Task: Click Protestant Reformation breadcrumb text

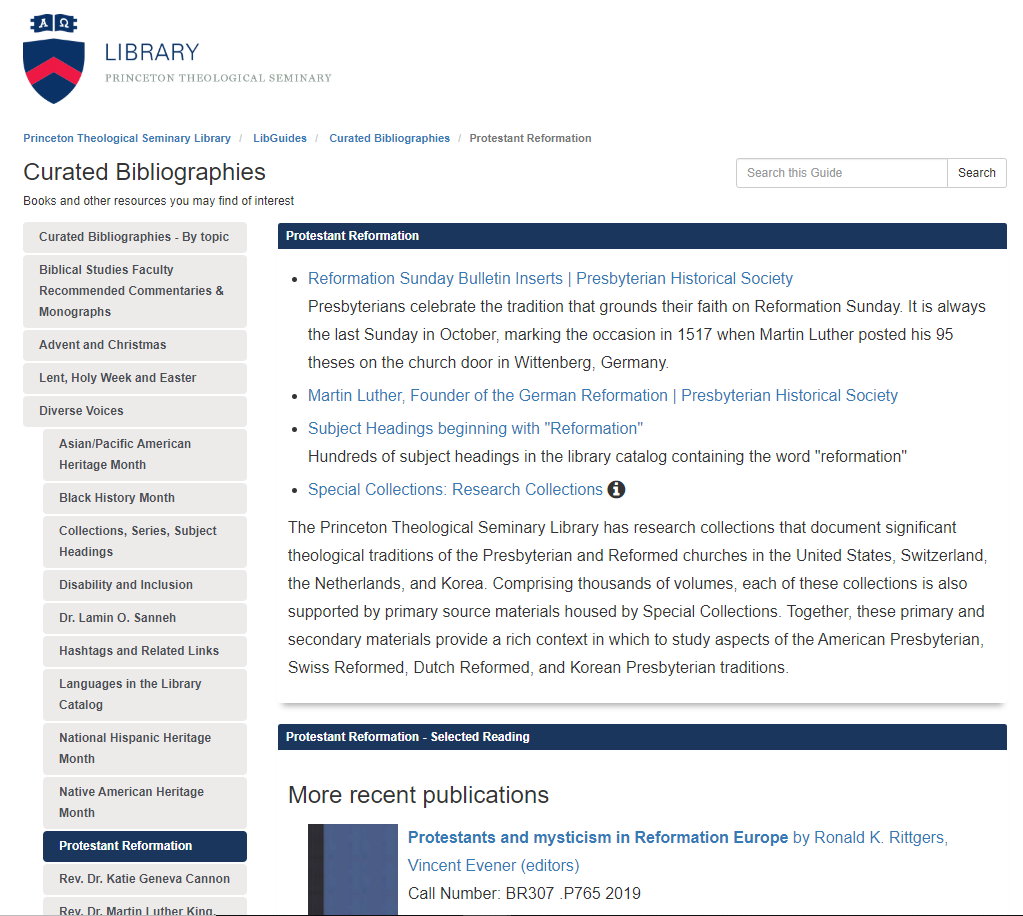Action: coord(530,138)
